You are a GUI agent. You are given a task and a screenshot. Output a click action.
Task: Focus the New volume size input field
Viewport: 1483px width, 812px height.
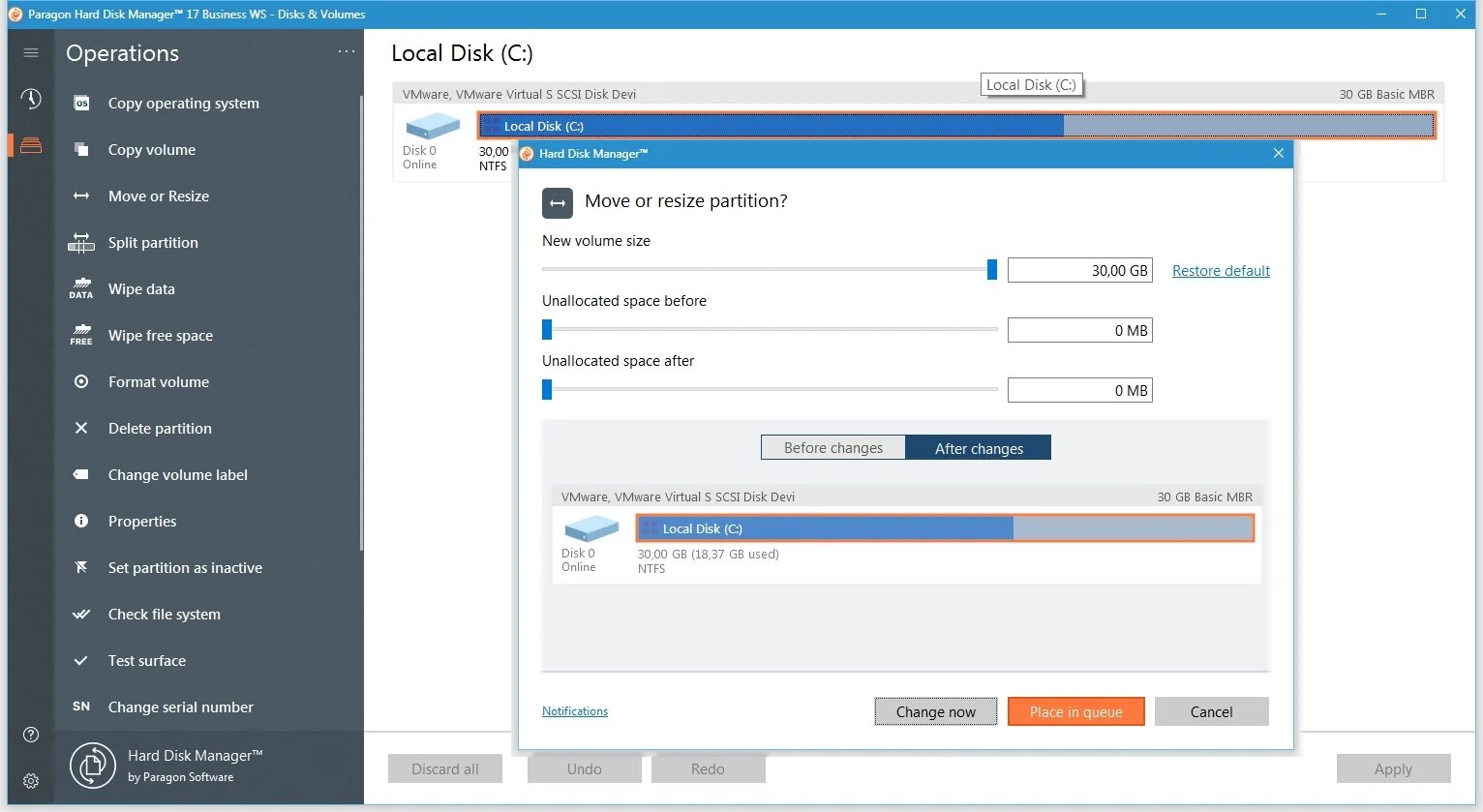pos(1080,270)
